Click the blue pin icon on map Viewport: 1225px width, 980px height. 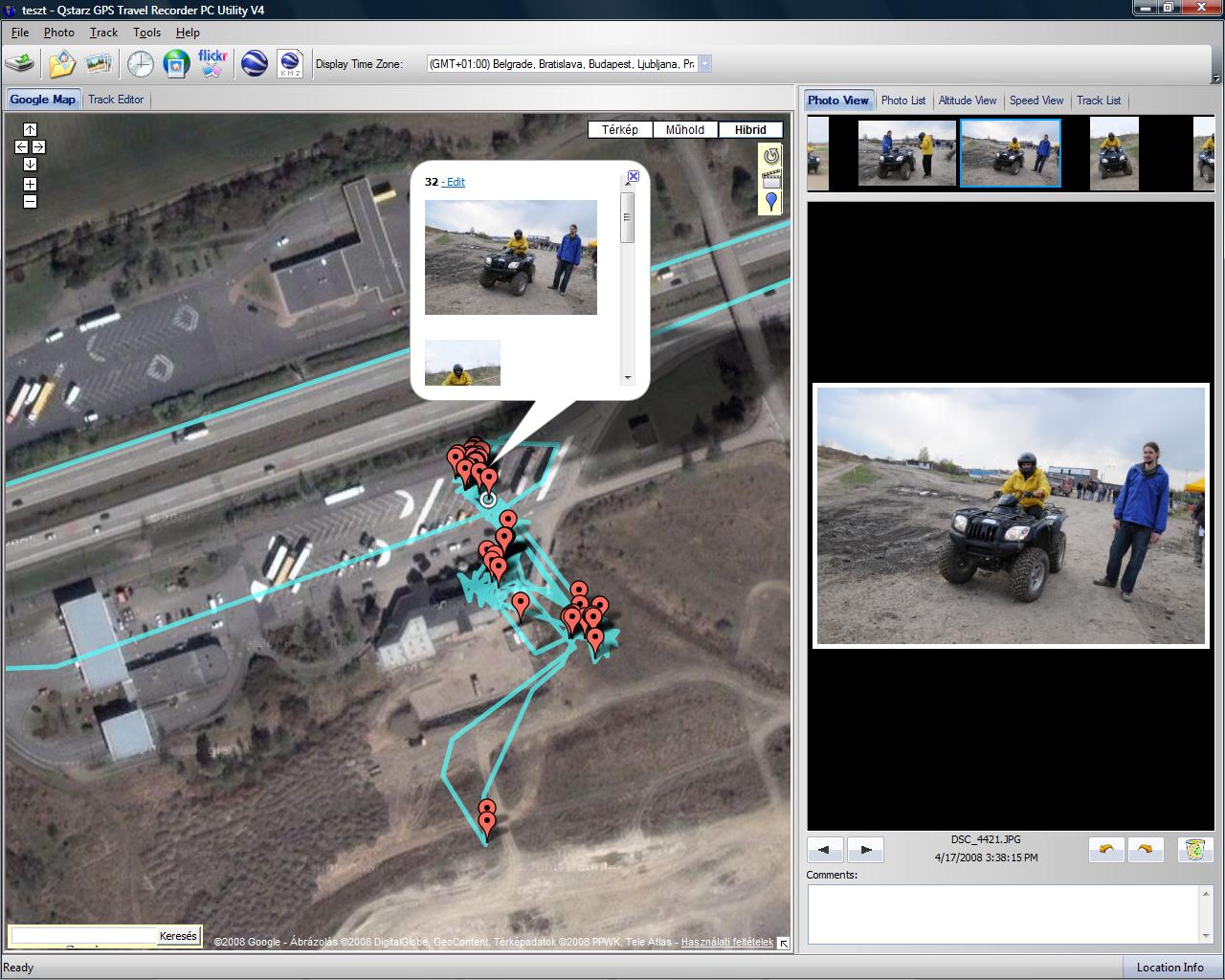(771, 201)
